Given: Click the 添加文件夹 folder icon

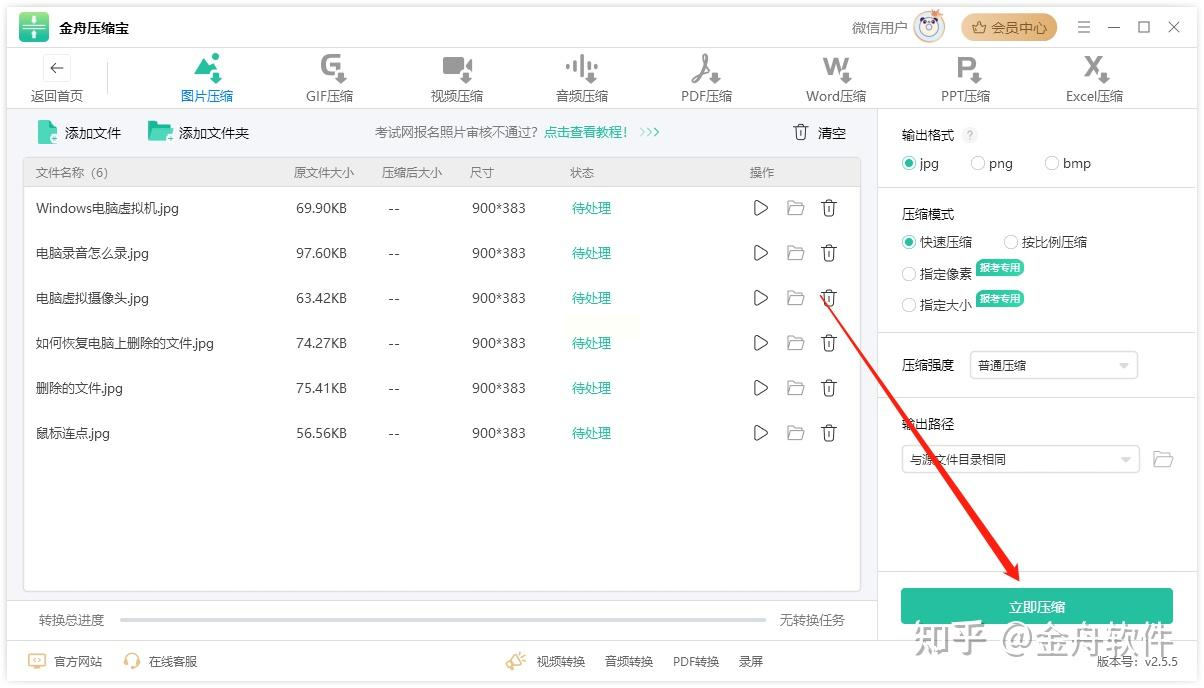Looking at the screenshot, I should (160, 132).
